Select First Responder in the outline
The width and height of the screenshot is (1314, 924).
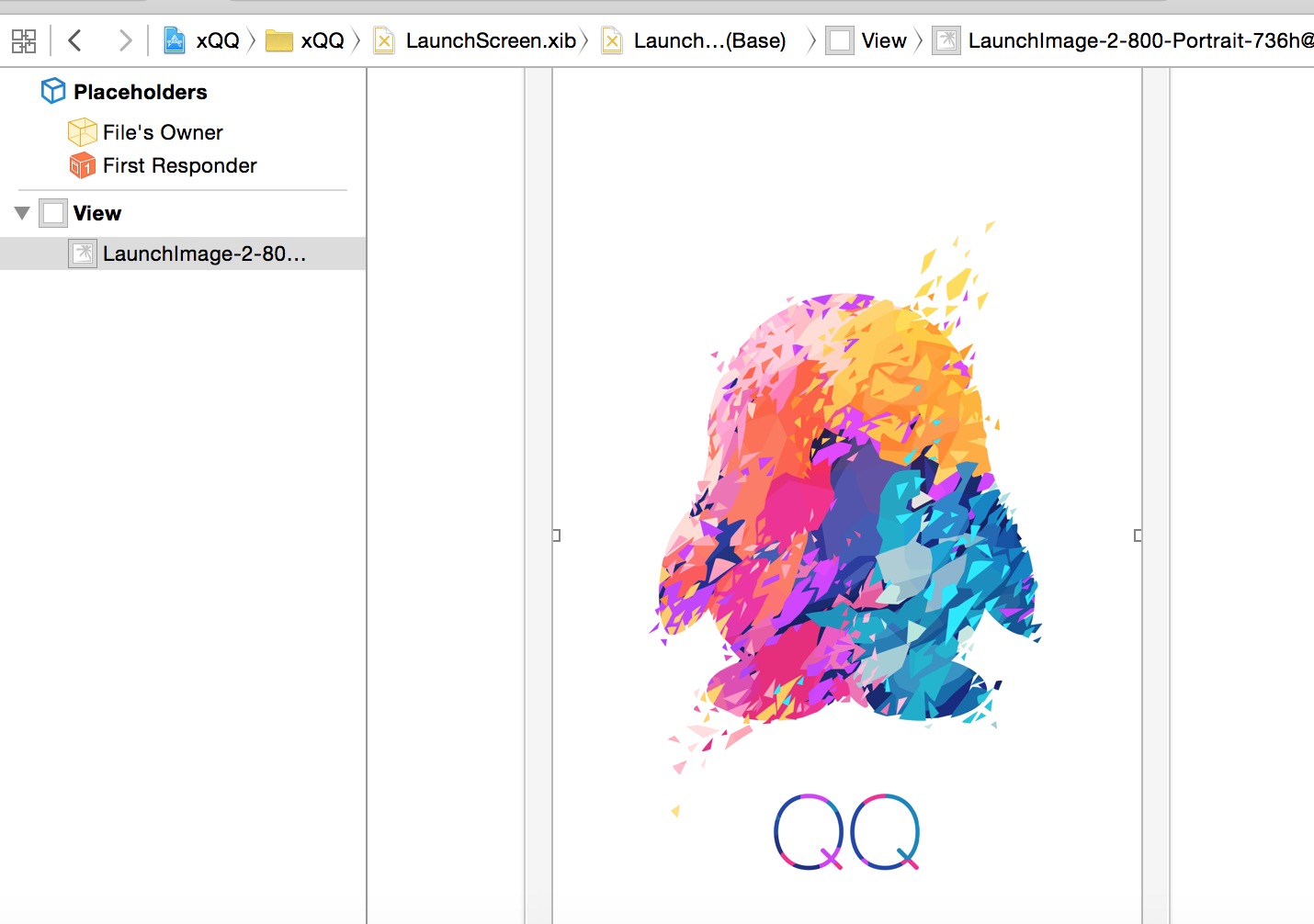[x=180, y=165]
